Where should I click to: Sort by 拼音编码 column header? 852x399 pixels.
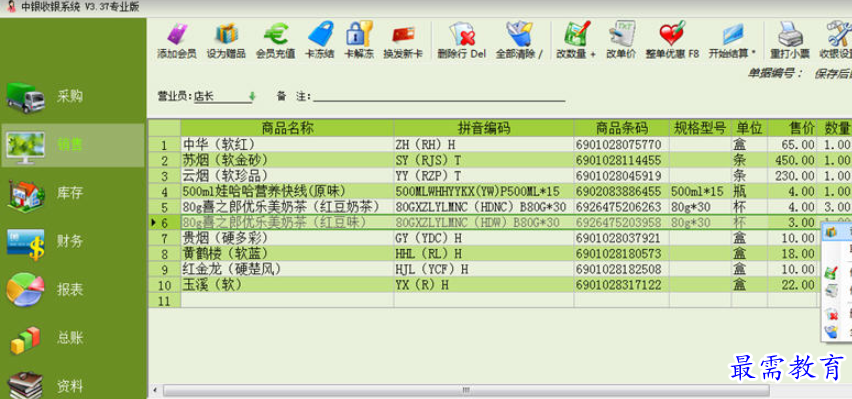tap(484, 128)
